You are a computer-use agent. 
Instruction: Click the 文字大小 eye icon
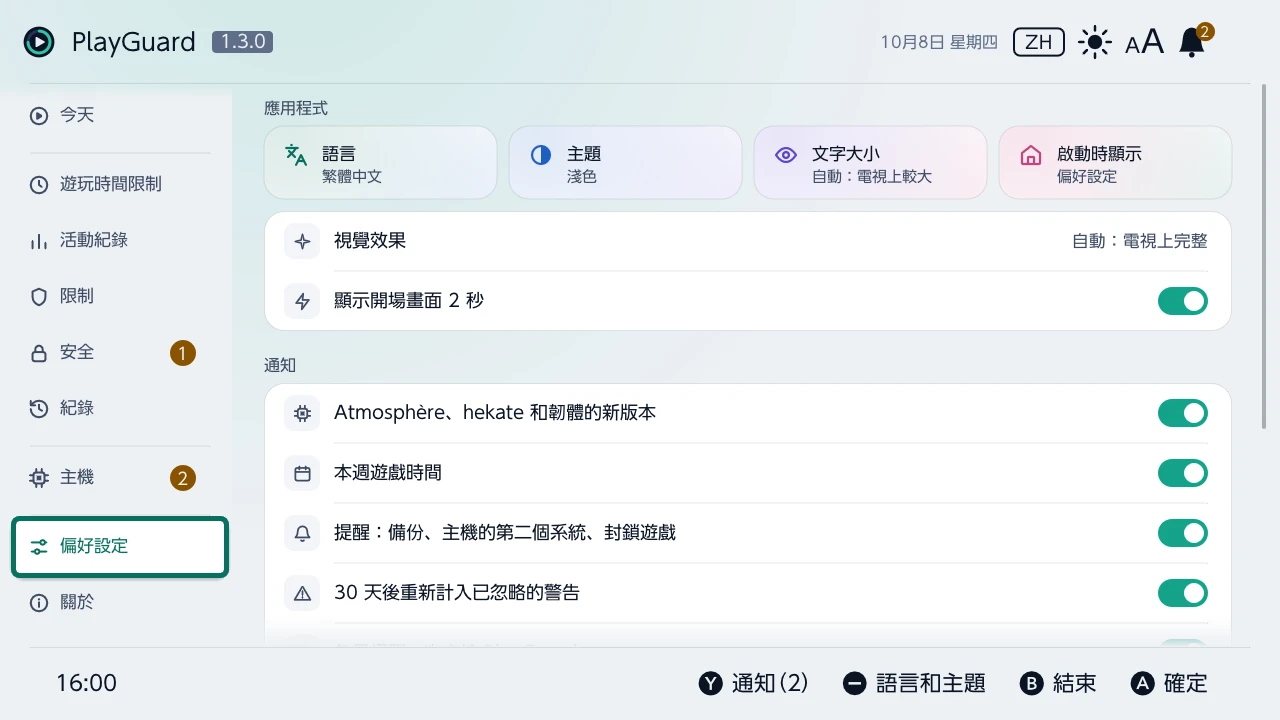(786, 155)
